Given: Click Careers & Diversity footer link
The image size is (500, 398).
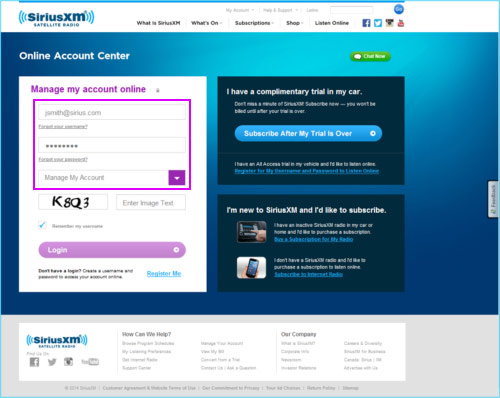Looking at the screenshot, I should 363,343.
